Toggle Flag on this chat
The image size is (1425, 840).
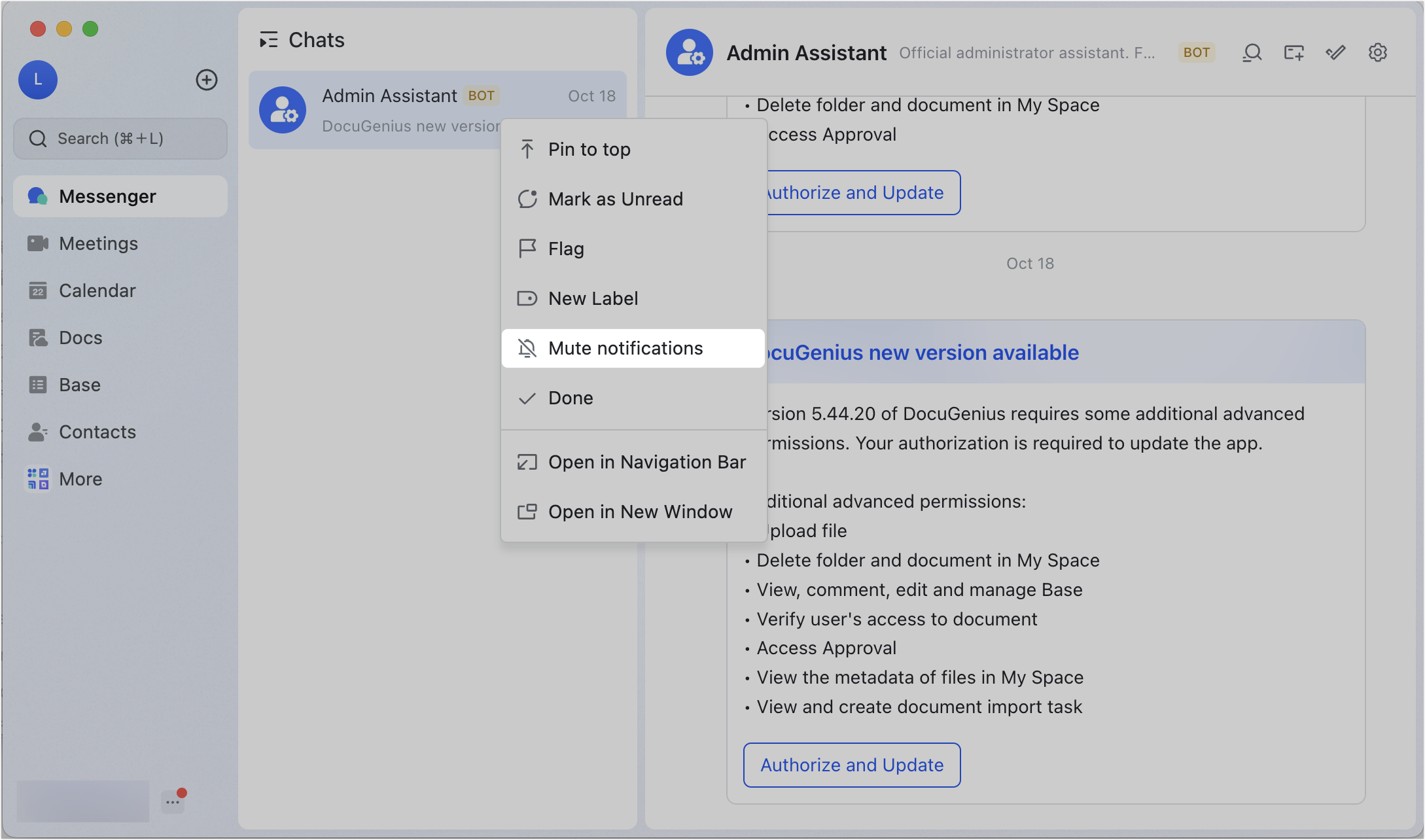[566, 249]
